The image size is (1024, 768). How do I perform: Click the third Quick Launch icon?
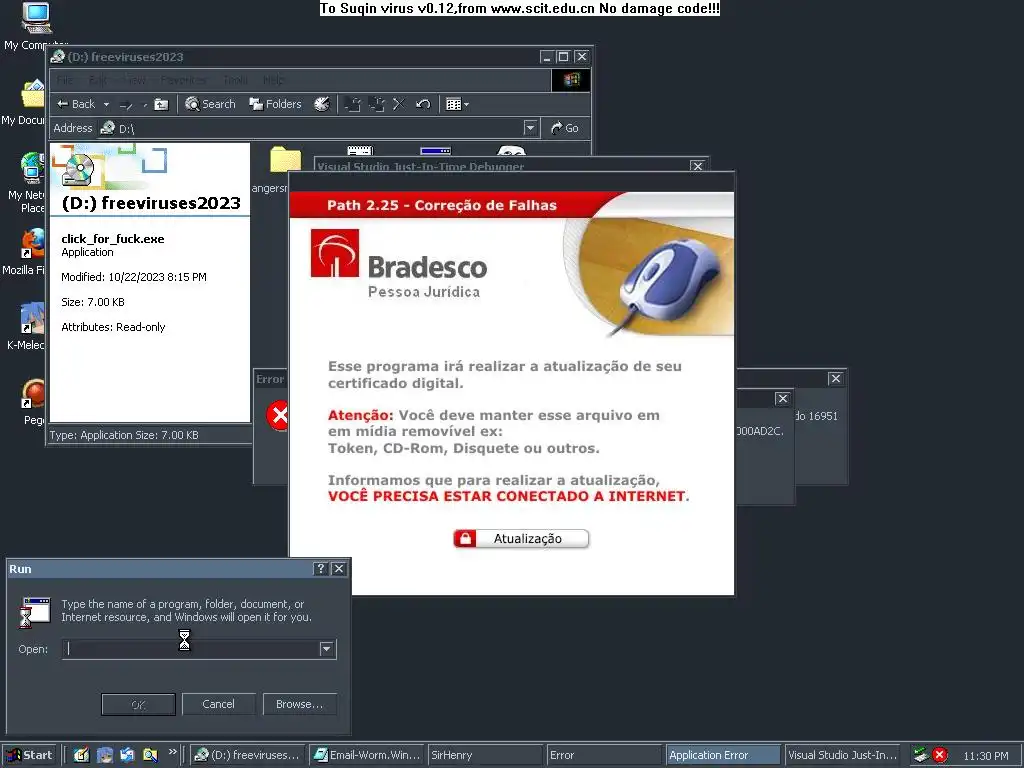[x=127, y=755]
